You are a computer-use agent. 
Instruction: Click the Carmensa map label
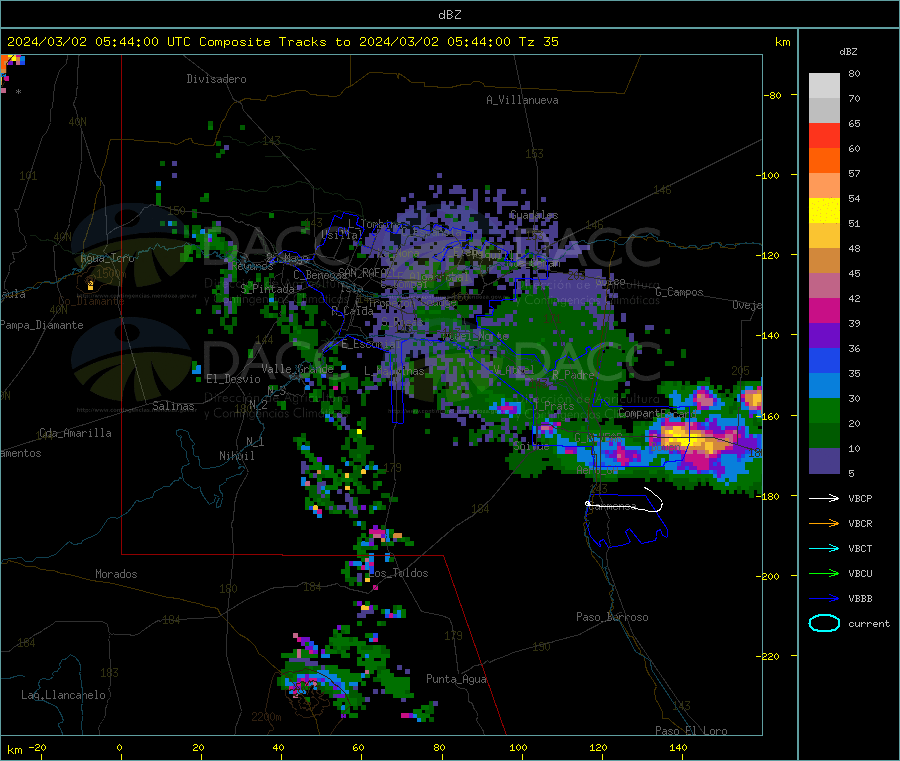click(612, 506)
